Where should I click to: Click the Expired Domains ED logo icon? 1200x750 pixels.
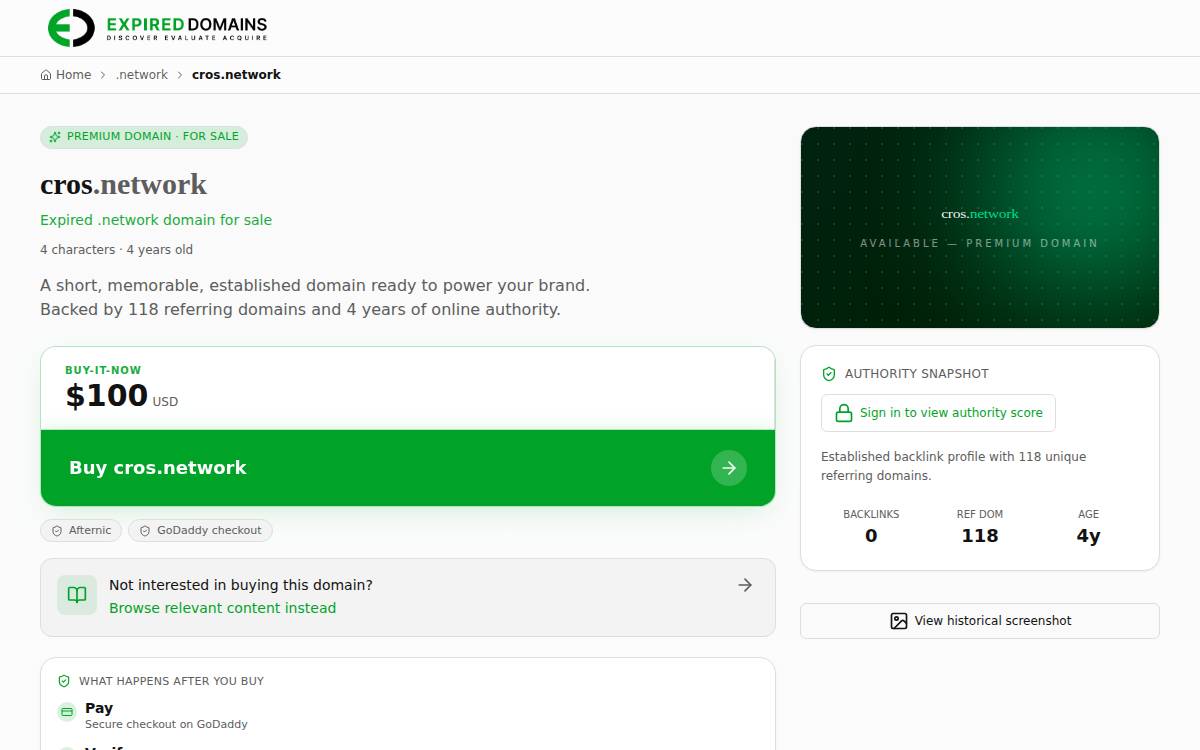71,27
